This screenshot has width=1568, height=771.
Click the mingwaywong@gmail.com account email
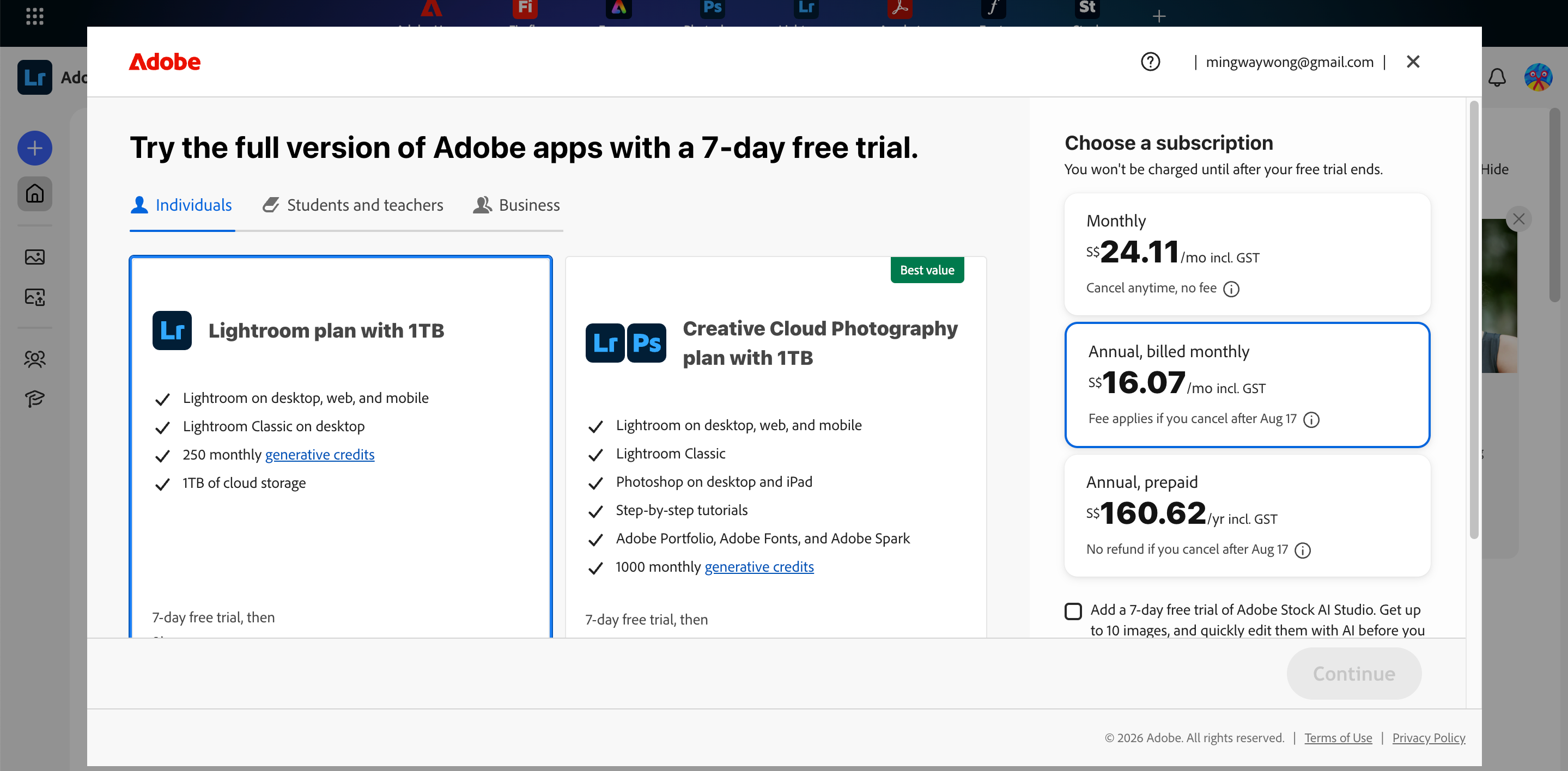pyautogui.click(x=1289, y=62)
